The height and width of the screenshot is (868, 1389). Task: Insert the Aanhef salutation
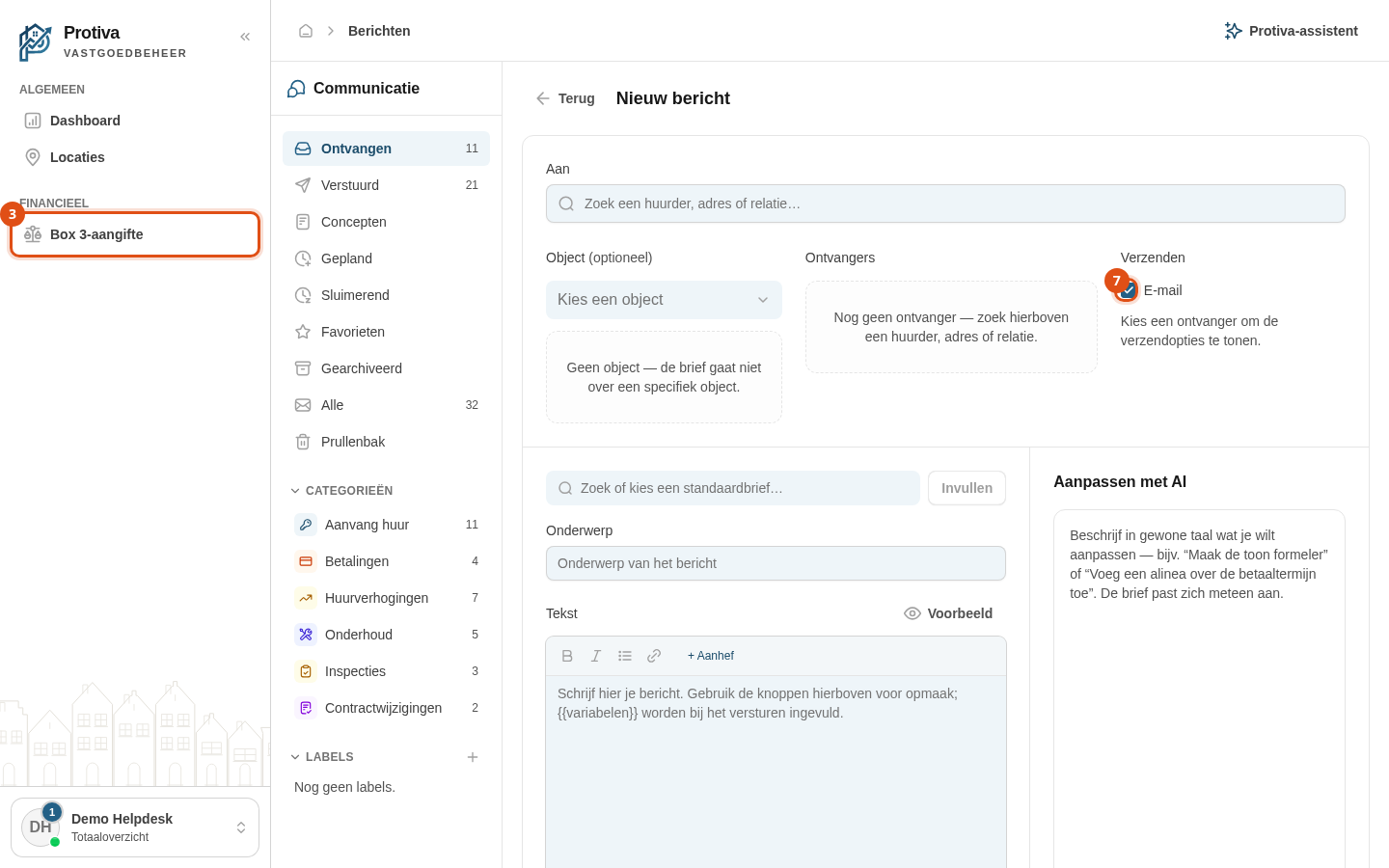click(711, 656)
